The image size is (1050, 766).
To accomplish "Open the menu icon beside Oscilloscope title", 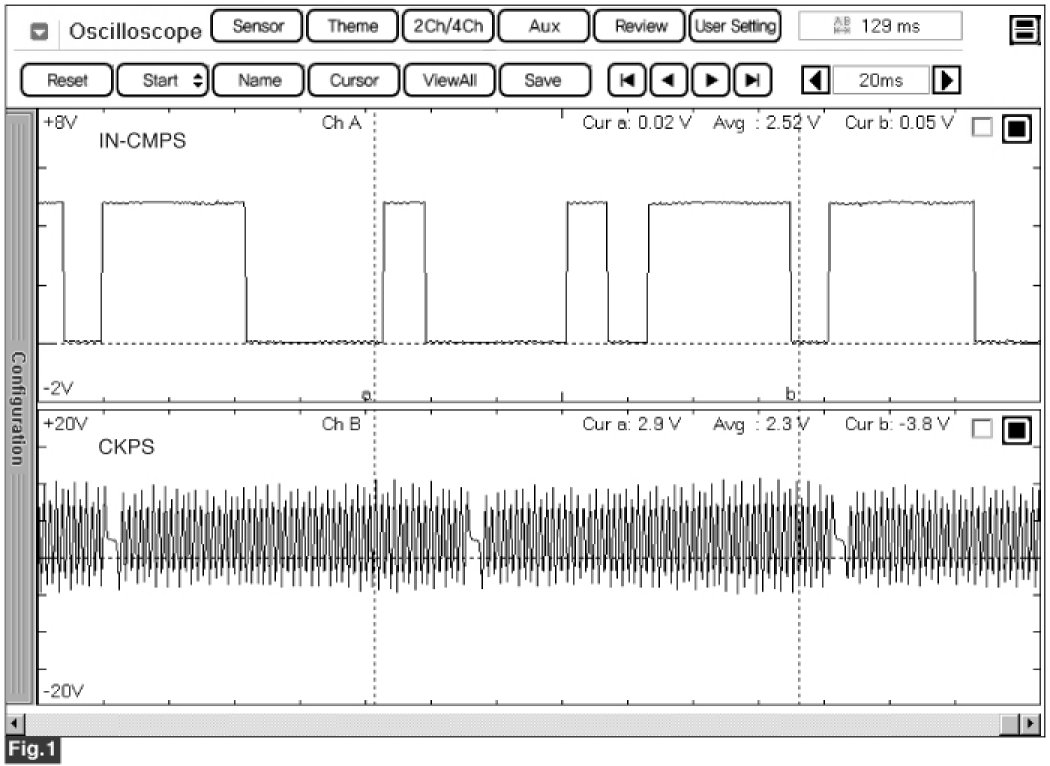I will tap(40, 31).
